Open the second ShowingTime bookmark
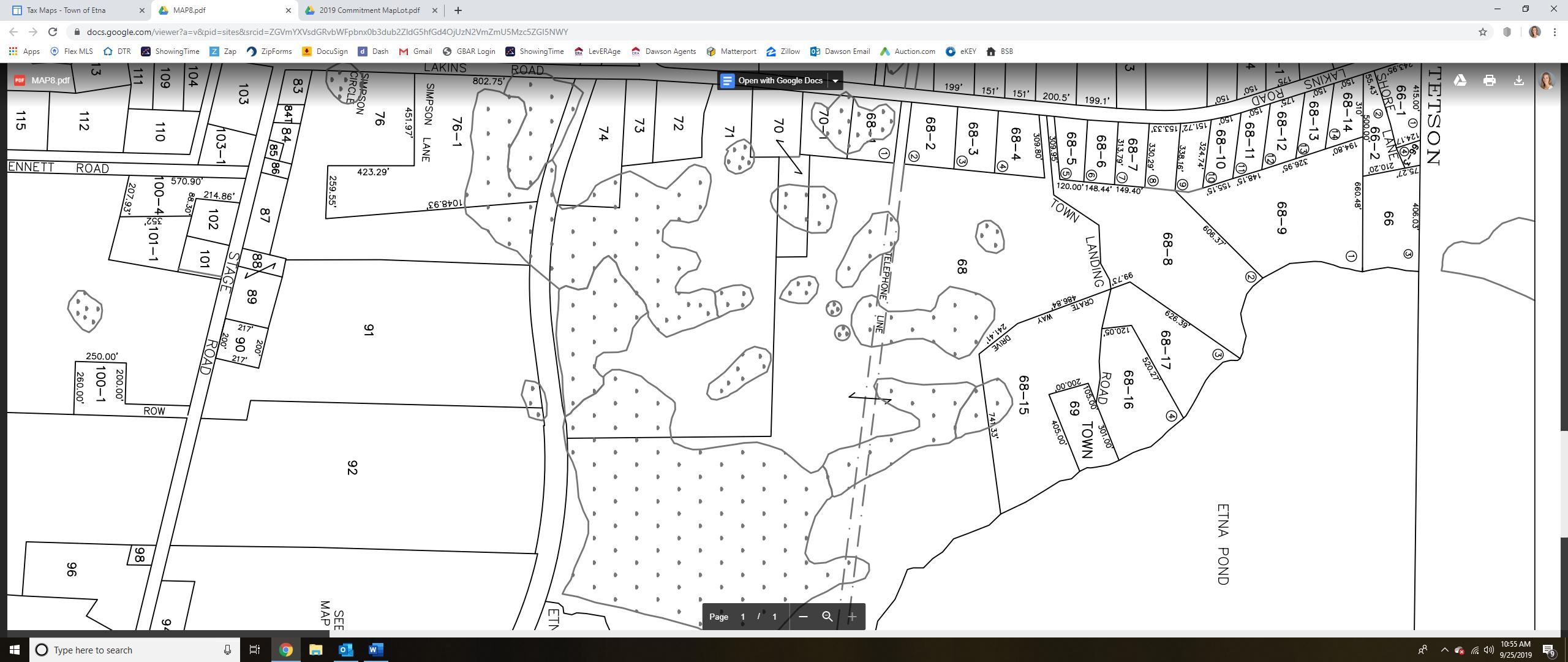 coord(534,51)
